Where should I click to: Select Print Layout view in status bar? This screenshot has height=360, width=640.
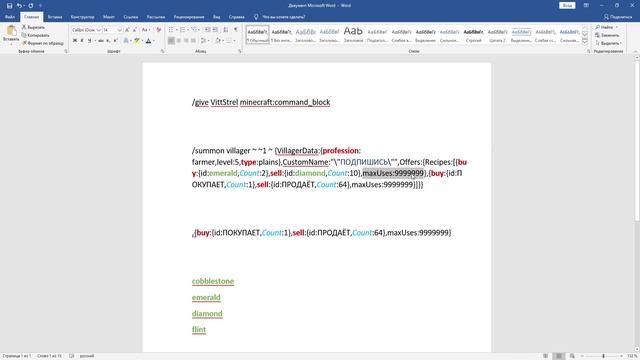(x=559, y=356)
